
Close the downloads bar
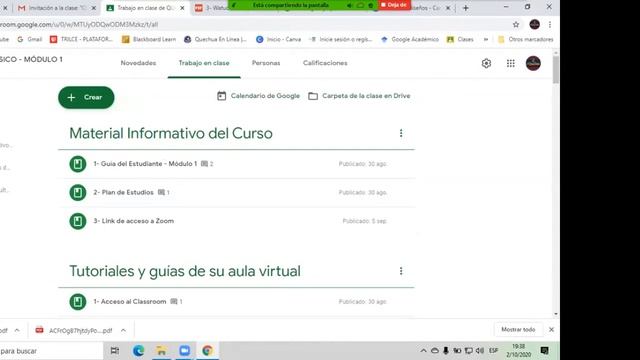click(x=551, y=329)
